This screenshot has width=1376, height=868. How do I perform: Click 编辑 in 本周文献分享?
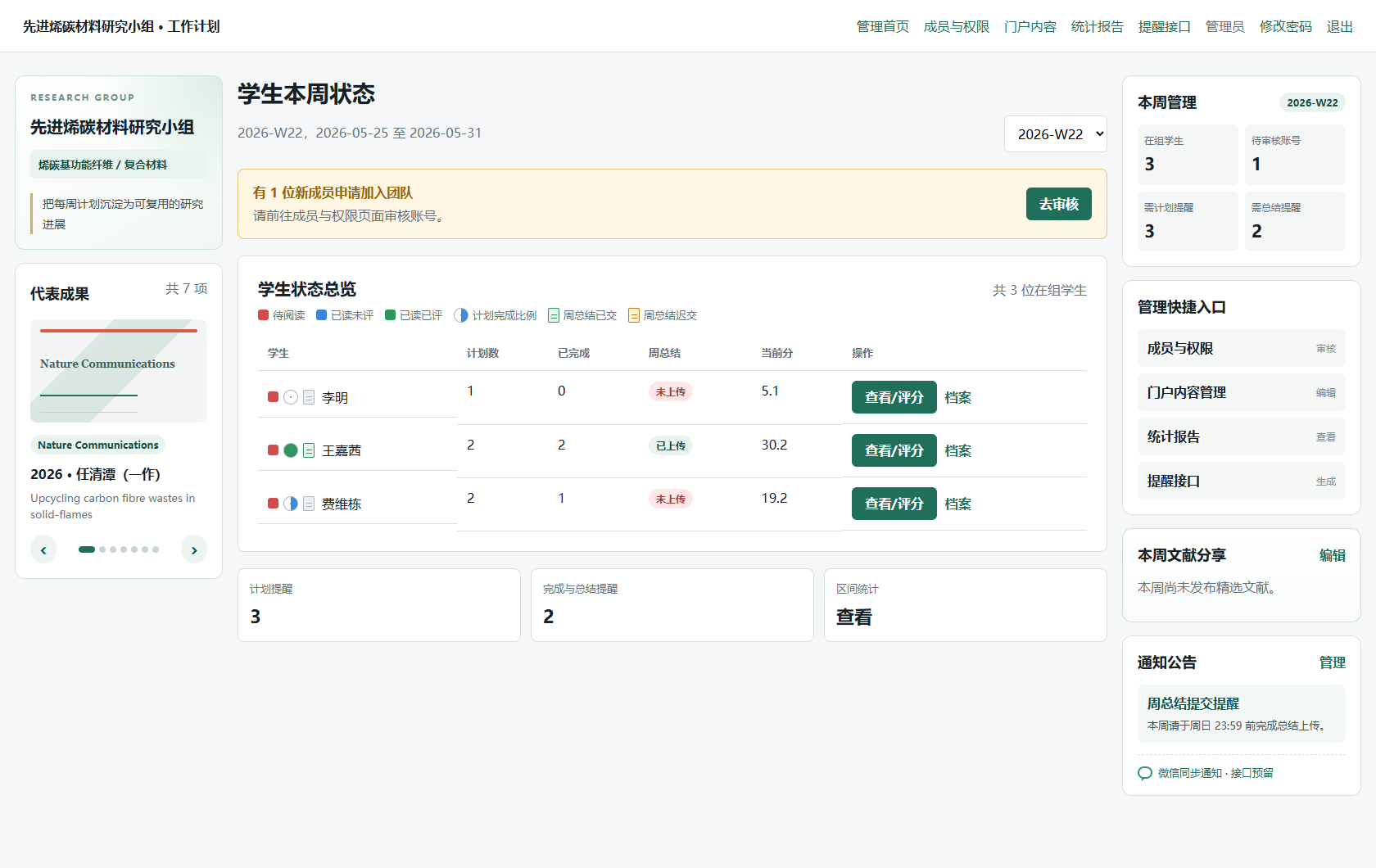point(1333,555)
